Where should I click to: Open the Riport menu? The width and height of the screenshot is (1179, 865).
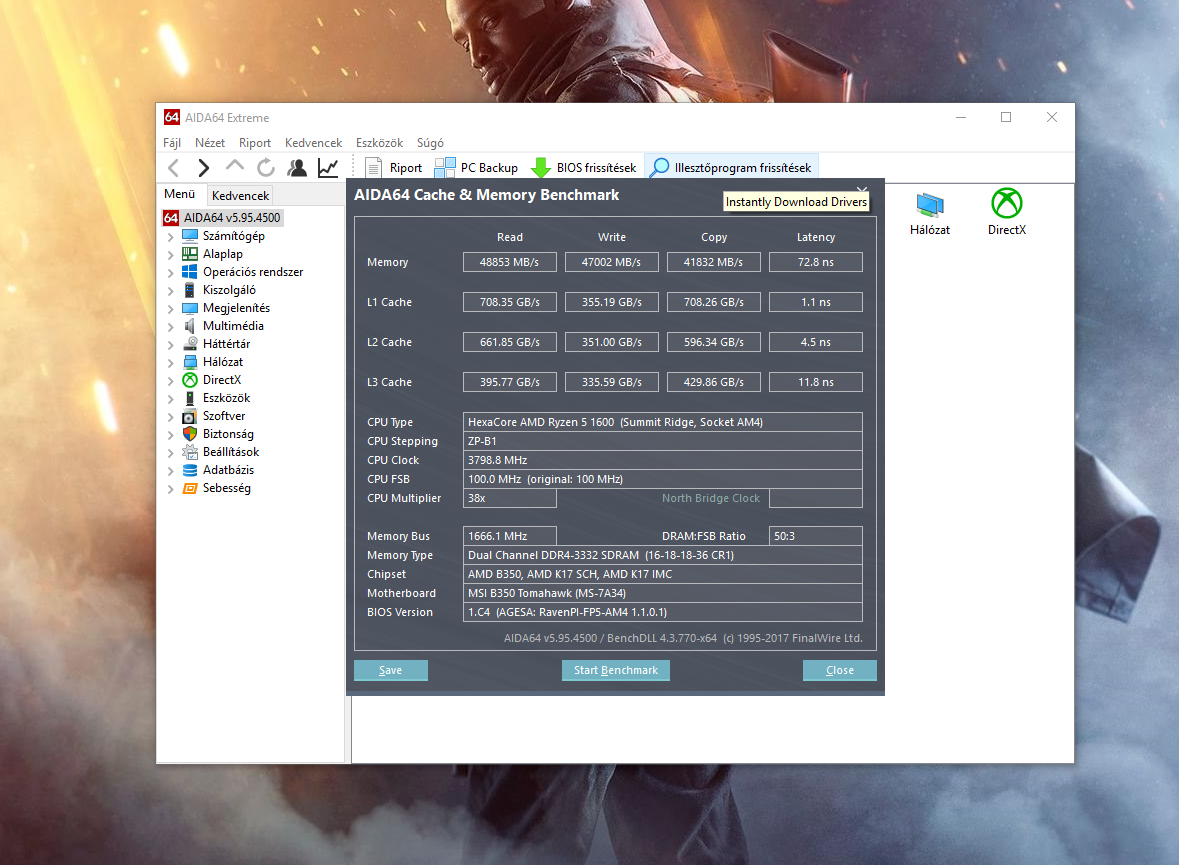click(x=255, y=143)
